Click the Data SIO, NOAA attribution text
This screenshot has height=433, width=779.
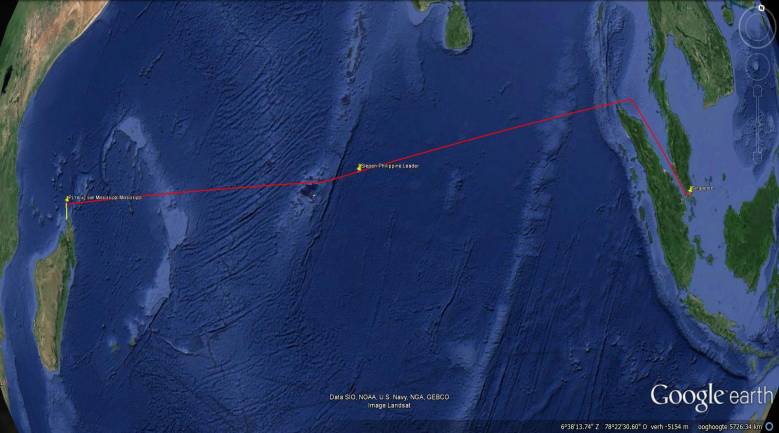(389, 397)
